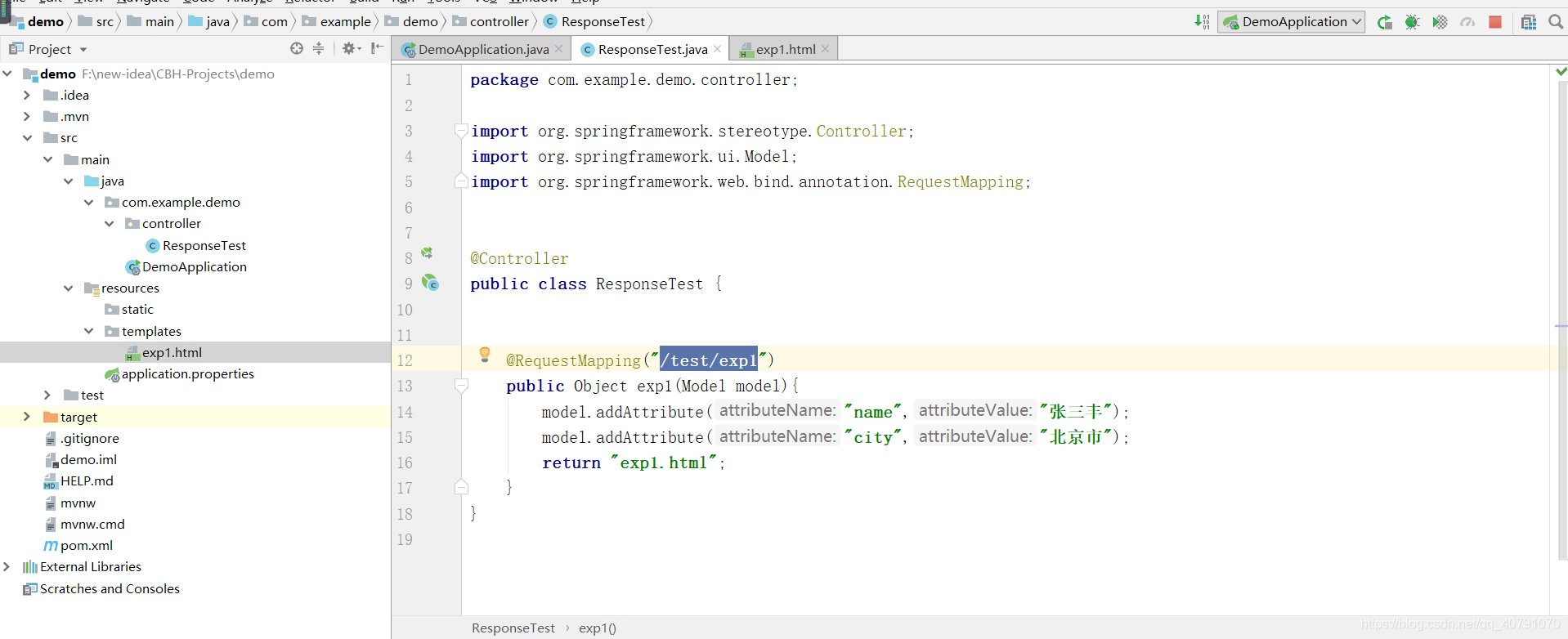Fold the imports block at line 3
The width and height of the screenshot is (1568, 639).
tap(461, 130)
